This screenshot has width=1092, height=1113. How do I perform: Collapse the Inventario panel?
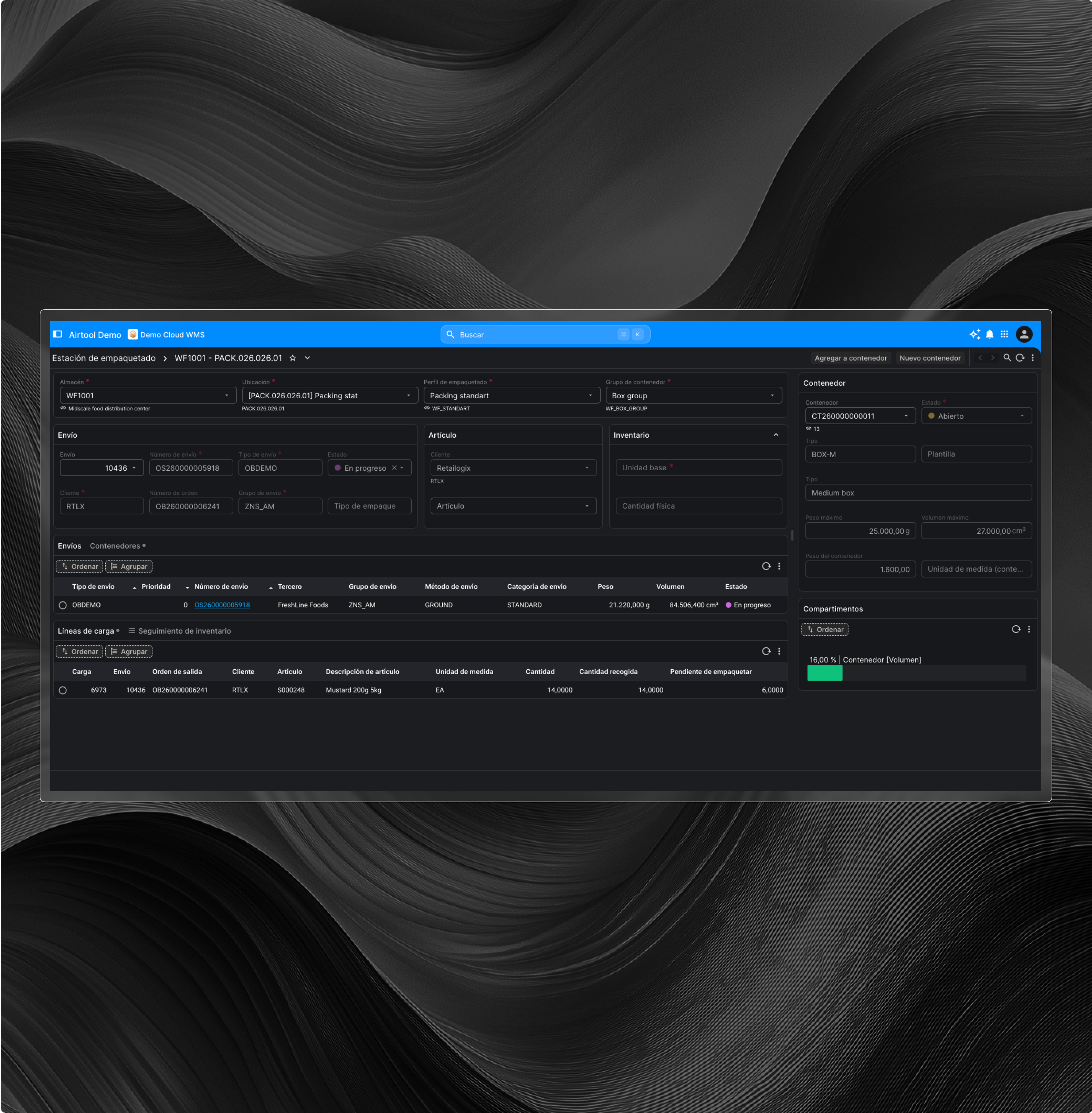[776, 435]
